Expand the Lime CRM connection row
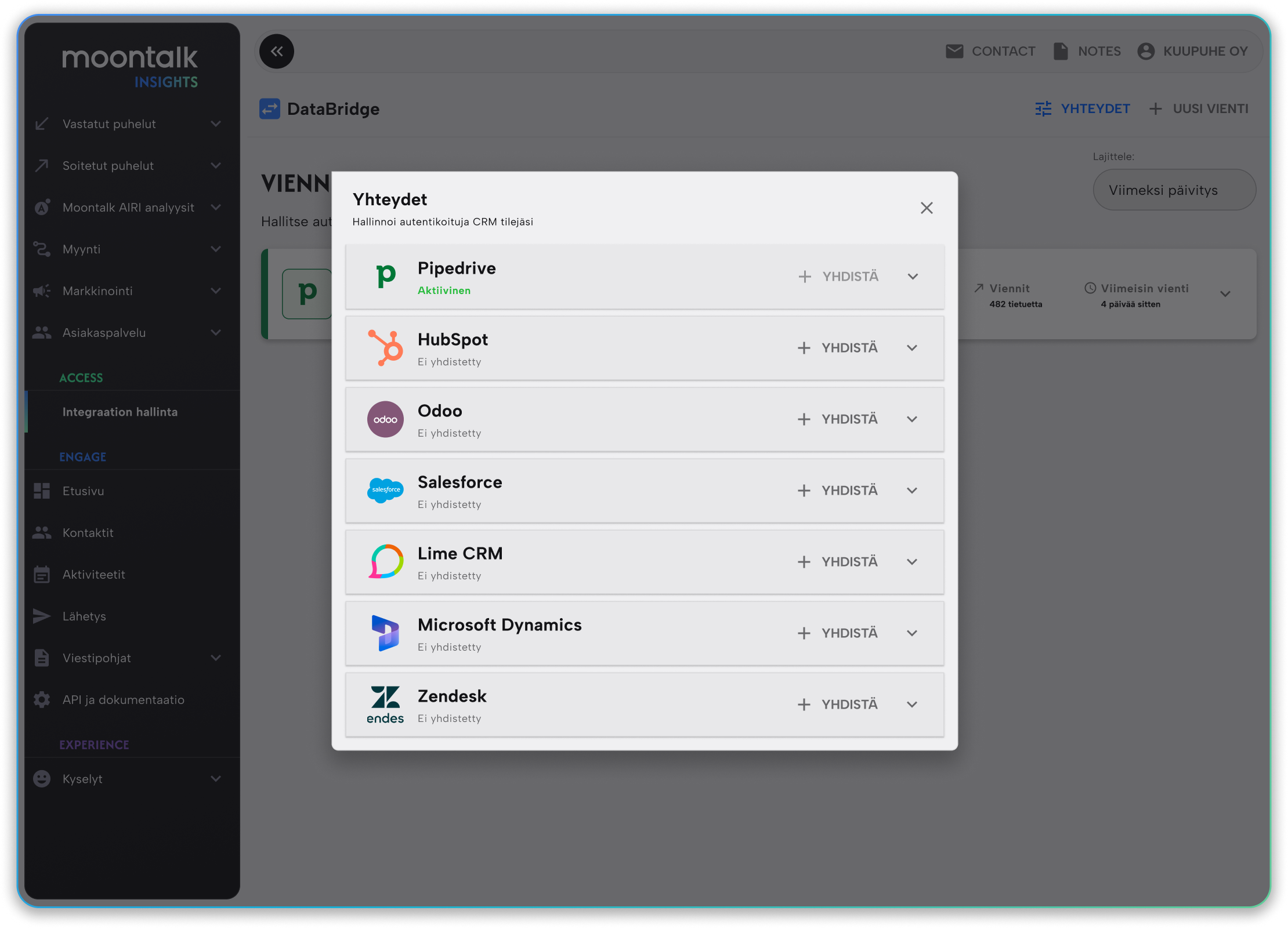The height and width of the screenshot is (929, 1288). [912, 561]
